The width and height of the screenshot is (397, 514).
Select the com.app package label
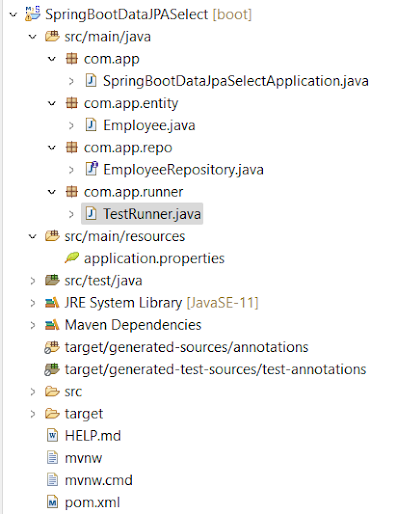(111, 59)
